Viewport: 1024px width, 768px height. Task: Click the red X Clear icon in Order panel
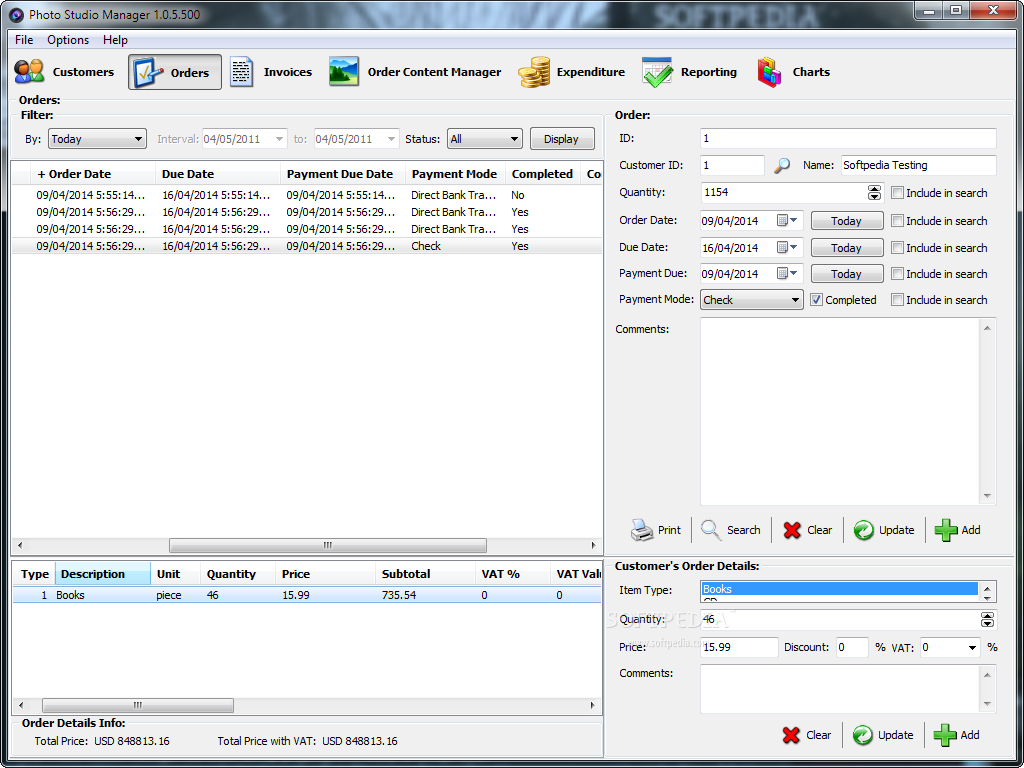tap(792, 530)
